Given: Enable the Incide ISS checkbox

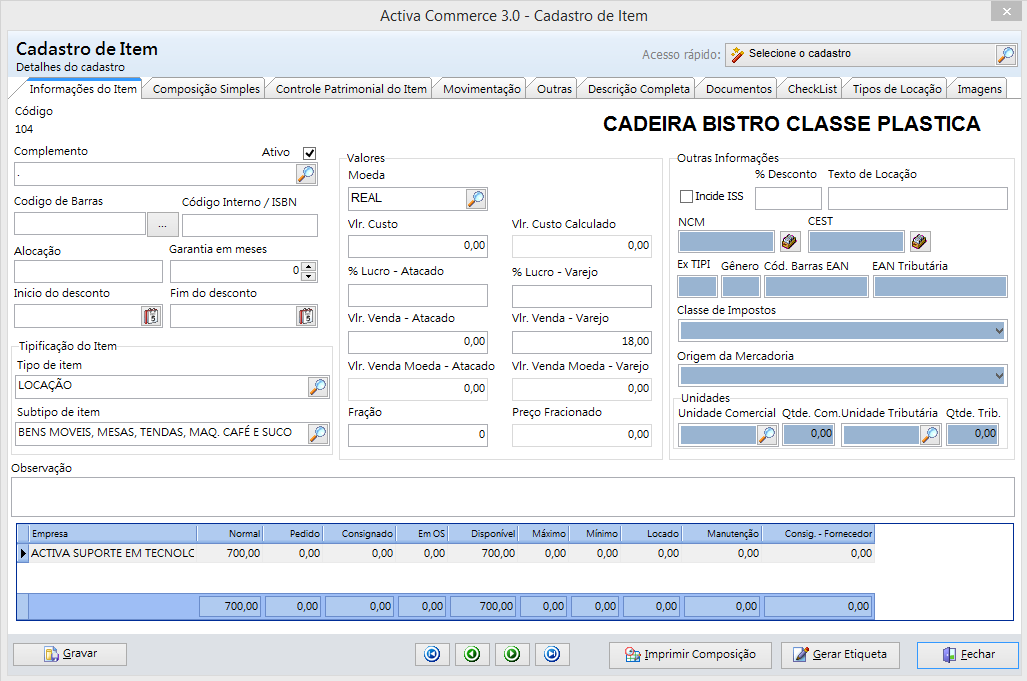Looking at the screenshot, I should [686, 197].
